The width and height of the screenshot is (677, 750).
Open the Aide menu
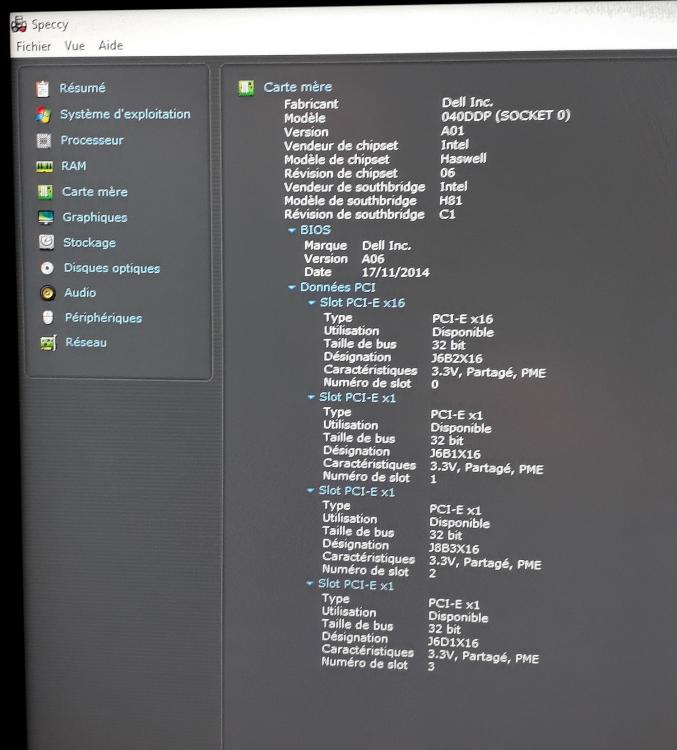111,45
